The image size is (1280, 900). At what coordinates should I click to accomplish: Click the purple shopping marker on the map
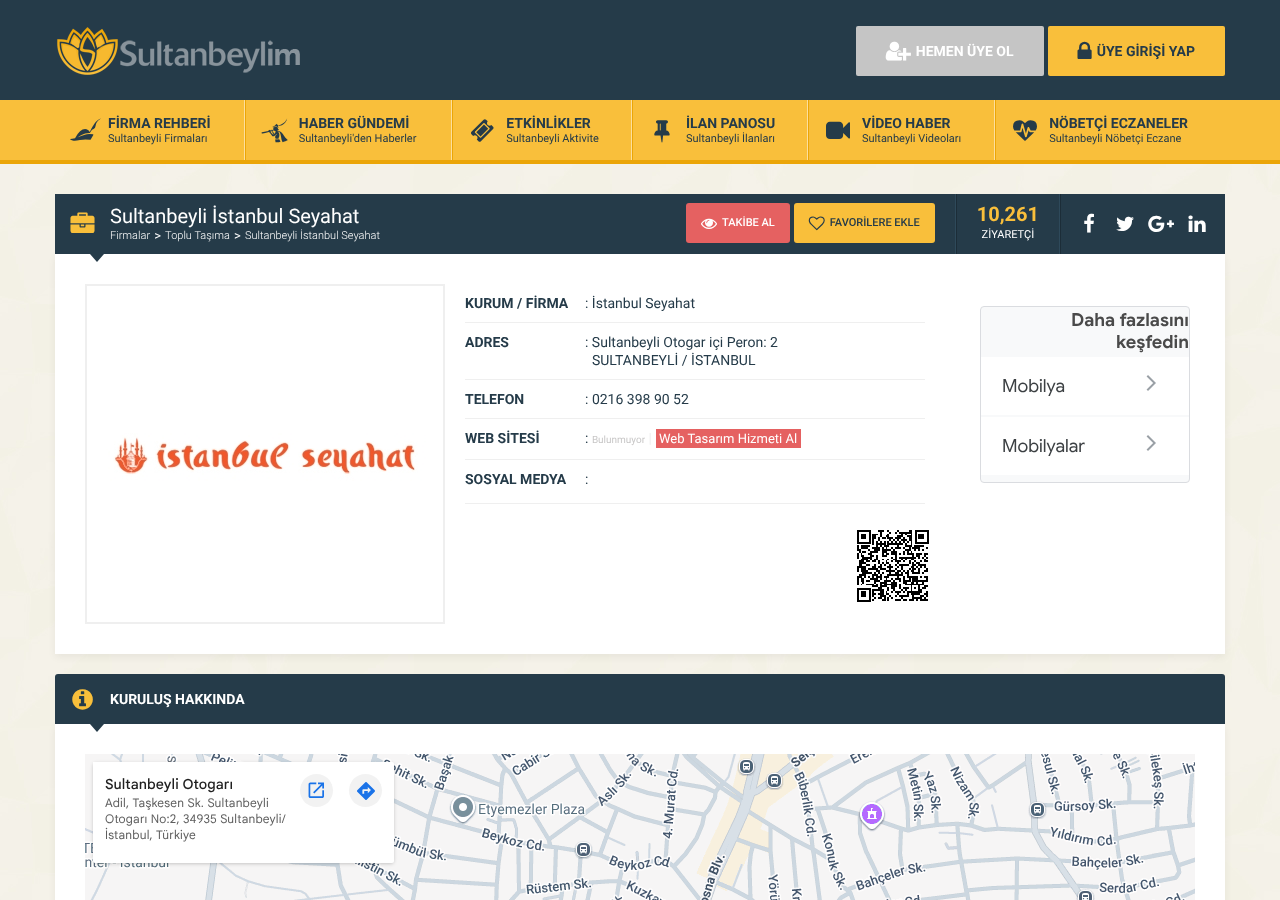872,814
